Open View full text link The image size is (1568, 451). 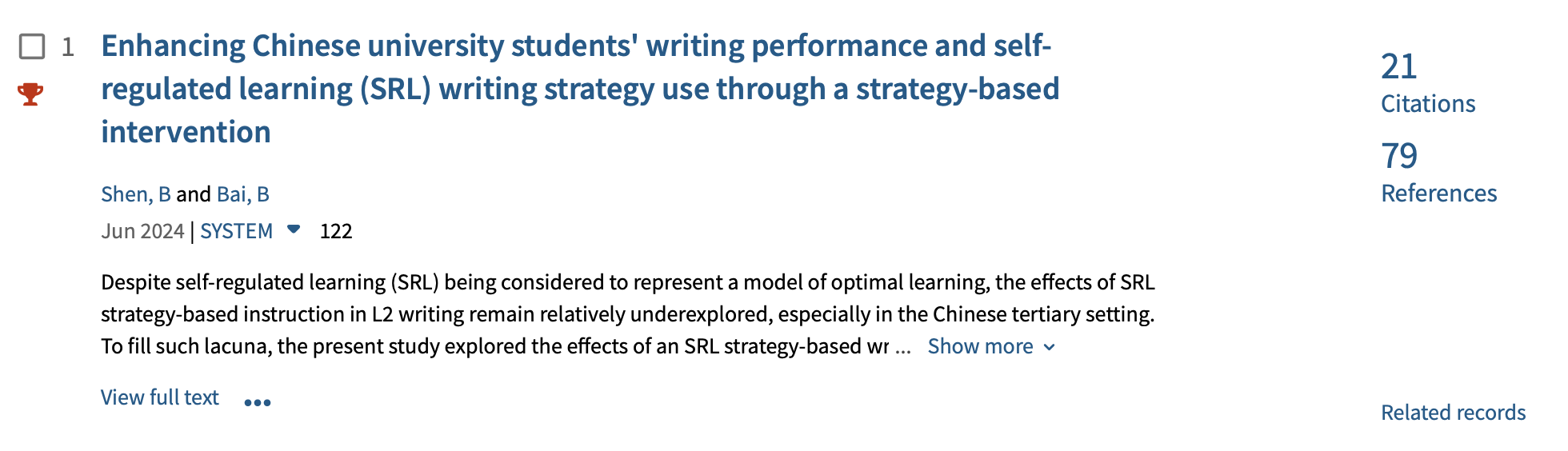[x=159, y=397]
